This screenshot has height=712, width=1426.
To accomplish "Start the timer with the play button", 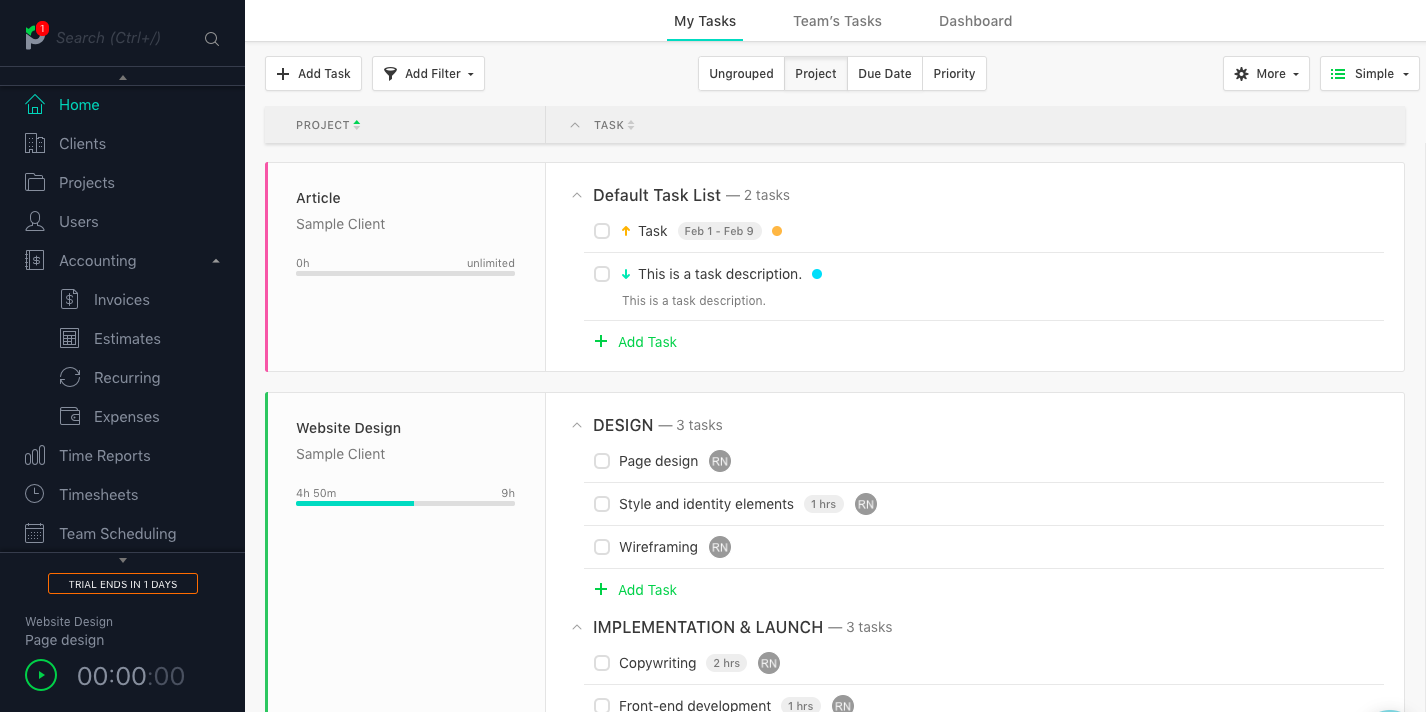I will point(41,675).
